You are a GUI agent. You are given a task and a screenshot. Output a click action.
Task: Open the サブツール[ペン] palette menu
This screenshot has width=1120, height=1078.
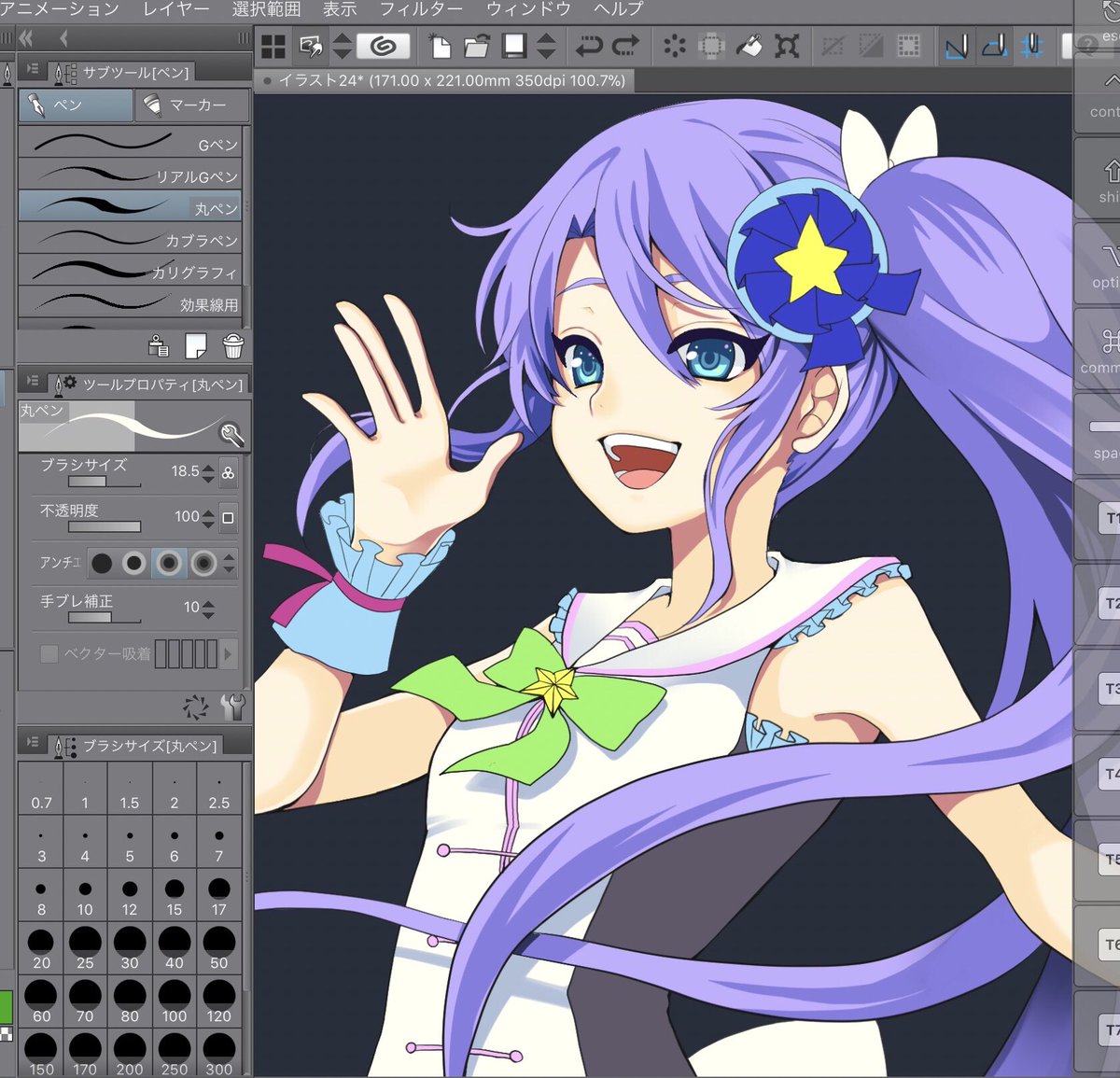(x=33, y=70)
